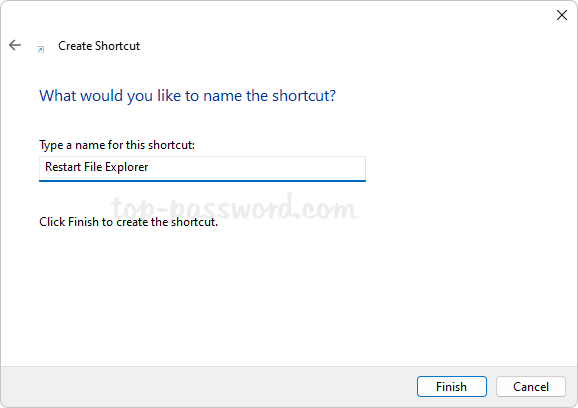The height and width of the screenshot is (408, 578).
Task: Click the 'What would you like' heading
Action: (x=187, y=96)
